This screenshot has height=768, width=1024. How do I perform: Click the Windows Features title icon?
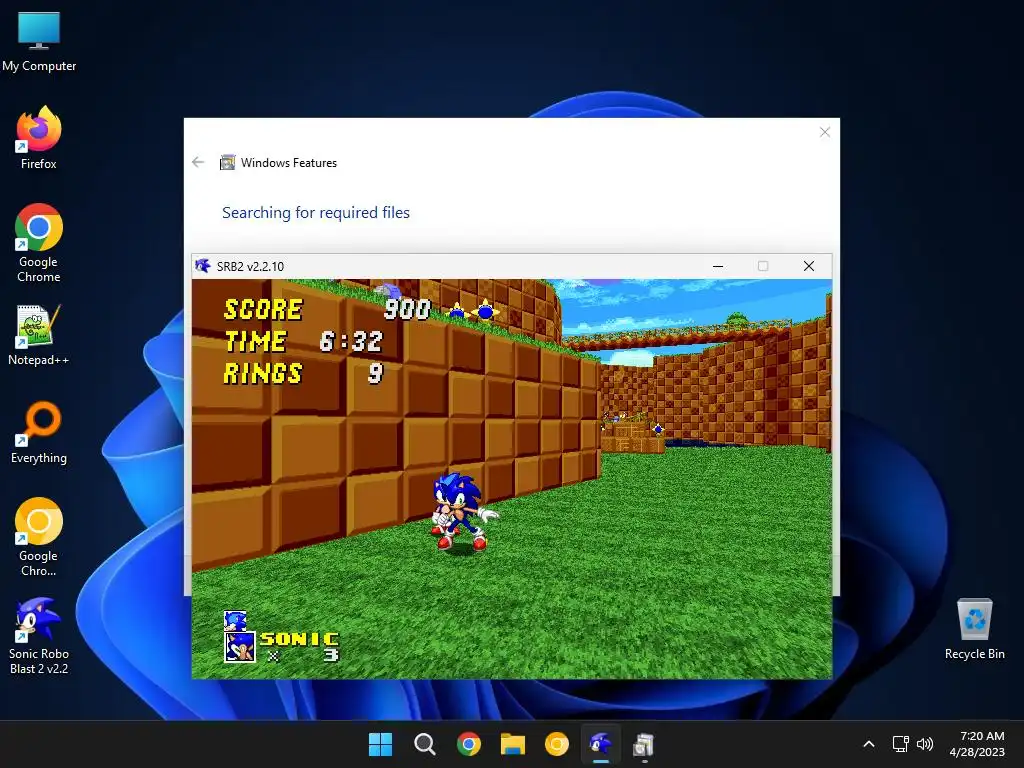[227, 162]
